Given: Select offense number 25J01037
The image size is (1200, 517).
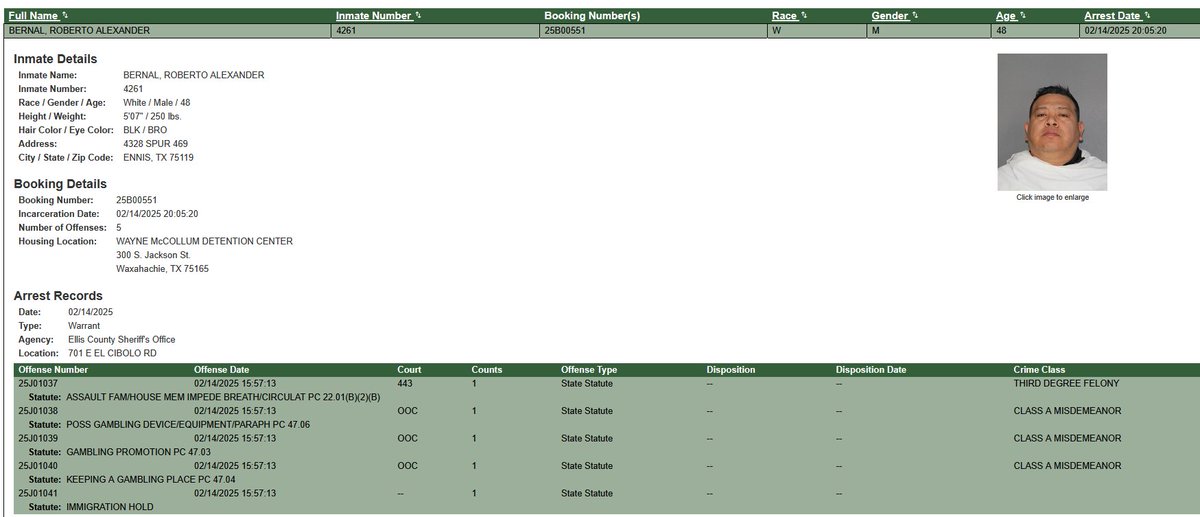Looking at the screenshot, I should click(x=38, y=384).
